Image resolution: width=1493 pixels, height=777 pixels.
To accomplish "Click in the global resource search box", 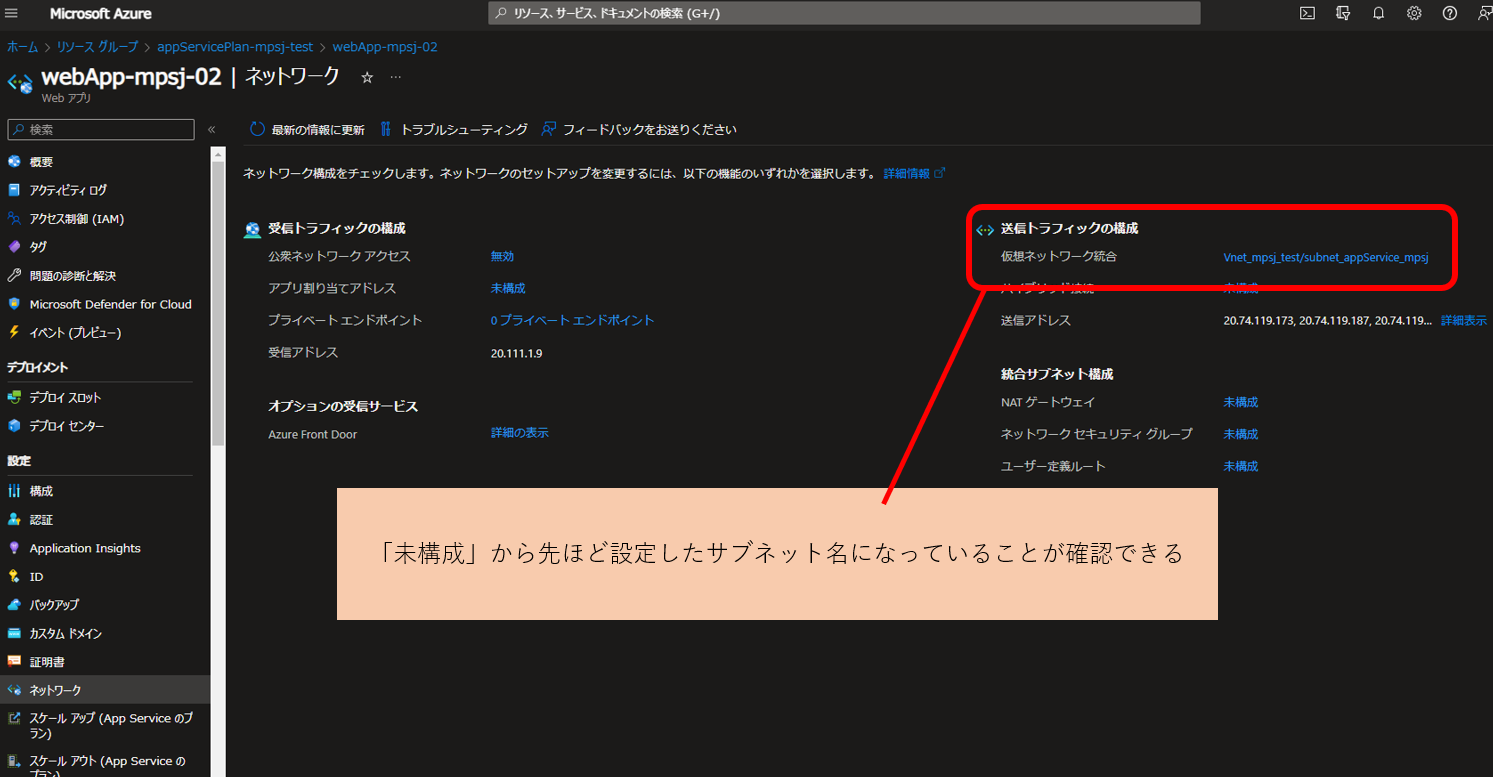I will 844,13.
